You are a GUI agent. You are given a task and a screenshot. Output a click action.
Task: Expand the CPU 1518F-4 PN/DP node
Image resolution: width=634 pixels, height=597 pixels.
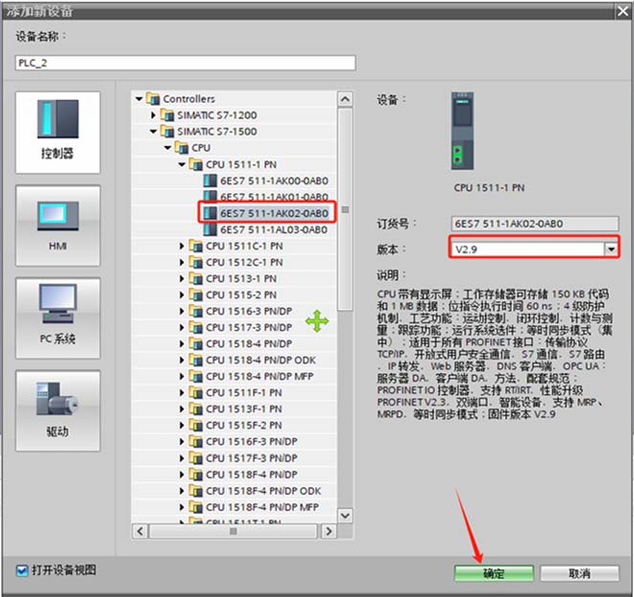click(x=182, y=474)
